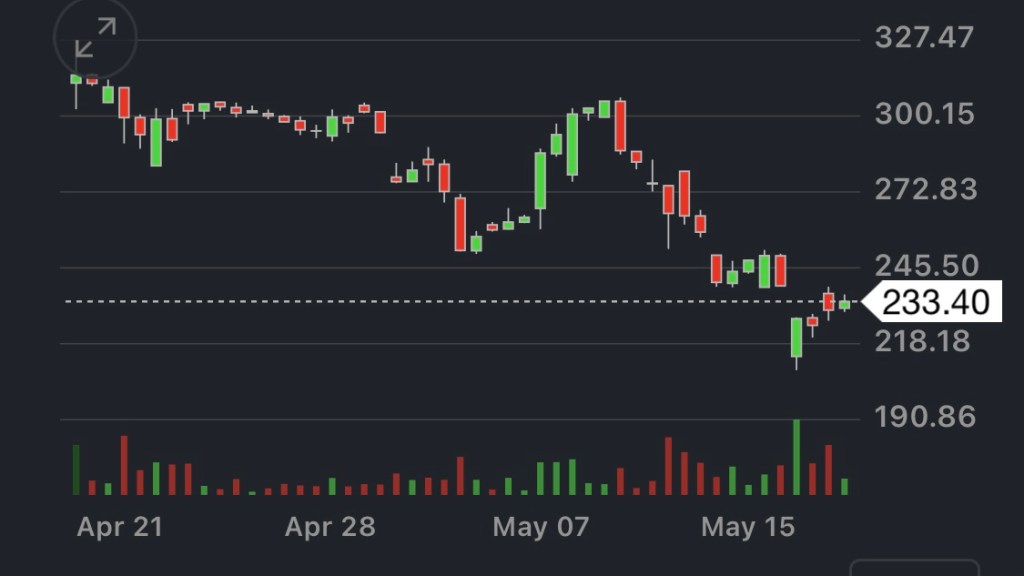Image resolution: width=1024 pixels, height=576 pixels.
Task: Select the May 15 date label
Action: point(748,527)
